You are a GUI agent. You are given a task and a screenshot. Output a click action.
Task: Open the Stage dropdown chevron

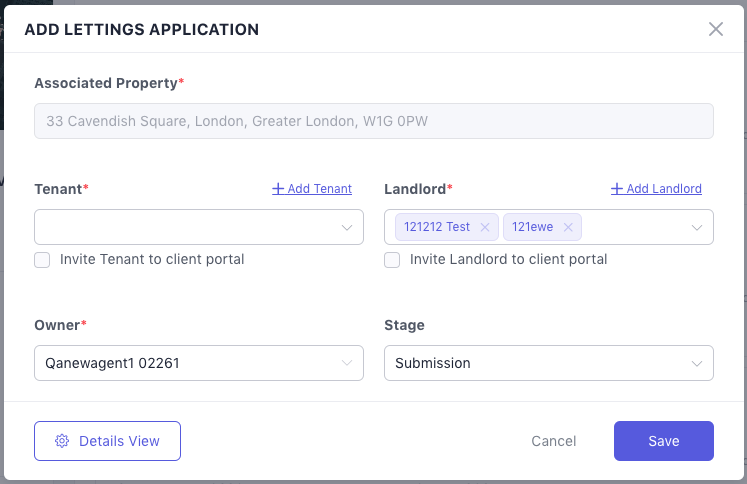(697, 363)
